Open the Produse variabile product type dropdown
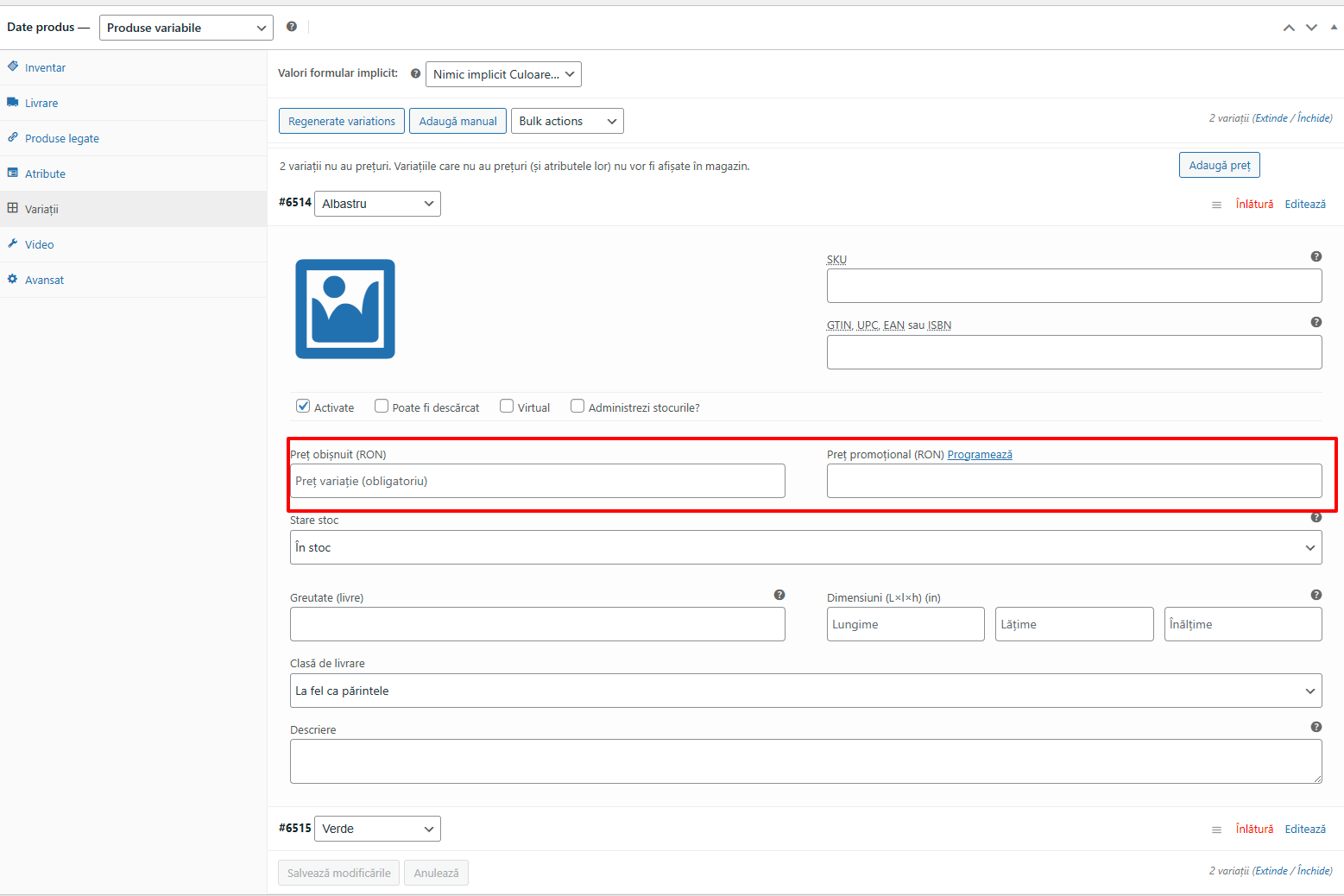The height and width of the screenshot is (896, 1344). click(x=186, y=28)
